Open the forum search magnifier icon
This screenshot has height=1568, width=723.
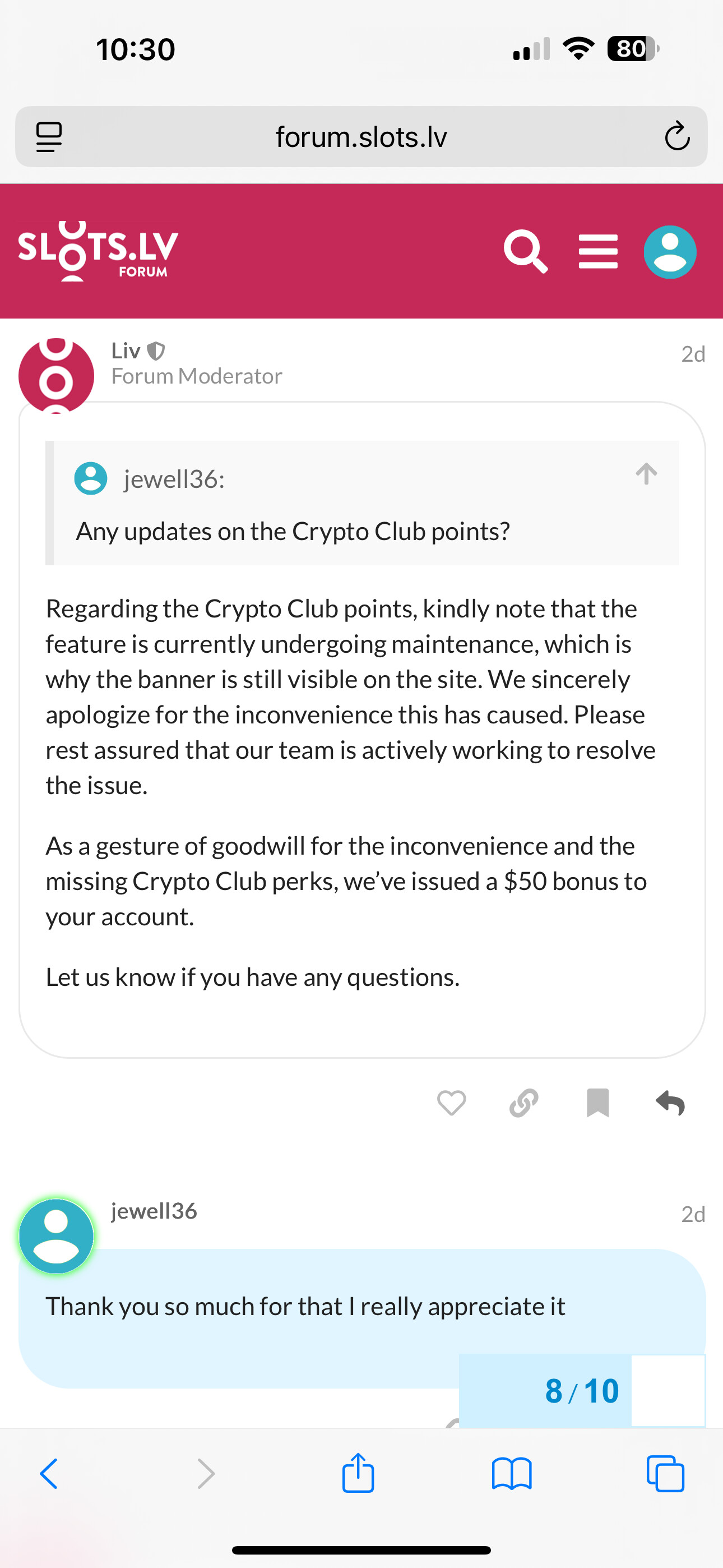click(x=526, y=251)
